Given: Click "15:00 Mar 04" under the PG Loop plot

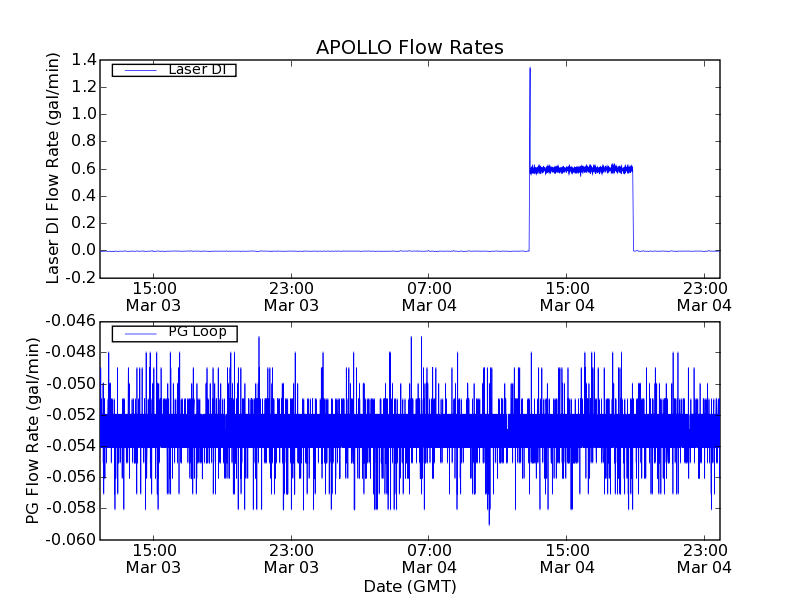Looking at the screenshot, I should click(x=567, y=559).
